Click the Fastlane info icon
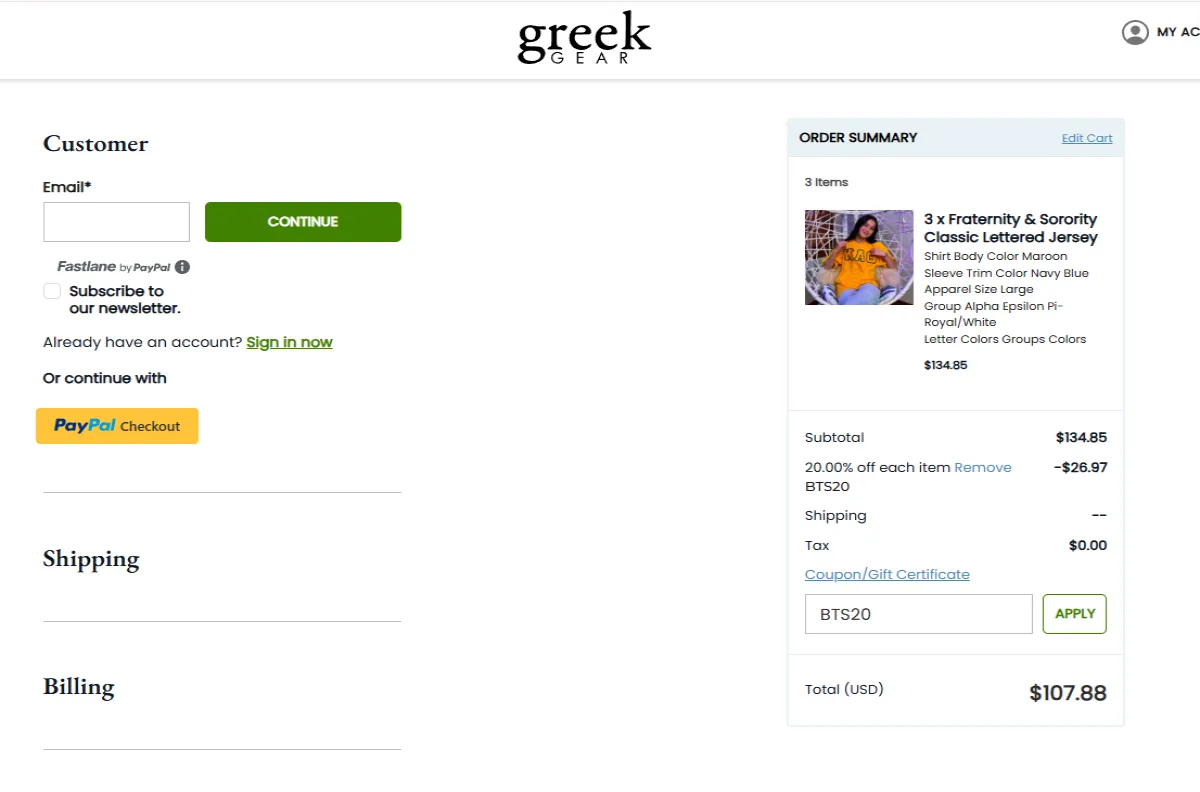 [182, 267]
